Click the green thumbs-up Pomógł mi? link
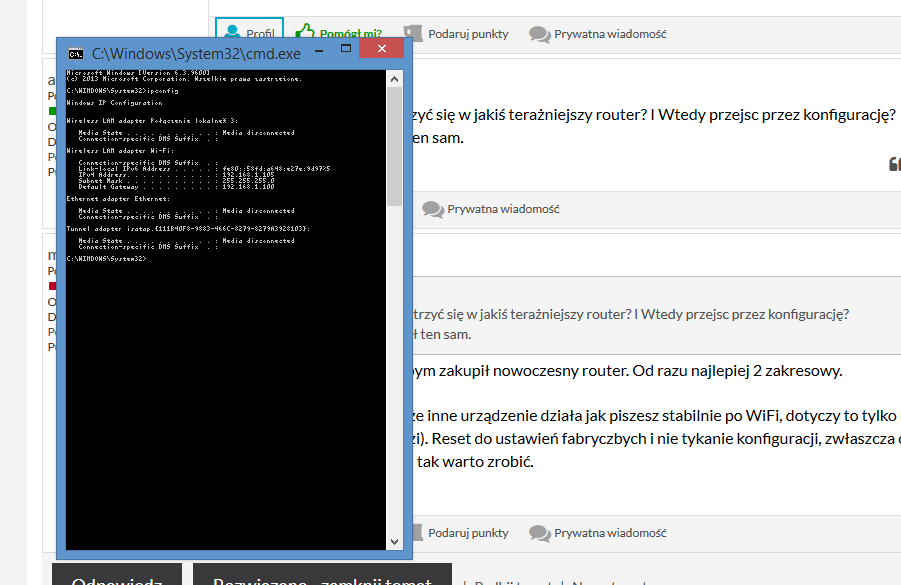This screenshot has width=901, height=585. pyautogui.click(x=338, y=32)
